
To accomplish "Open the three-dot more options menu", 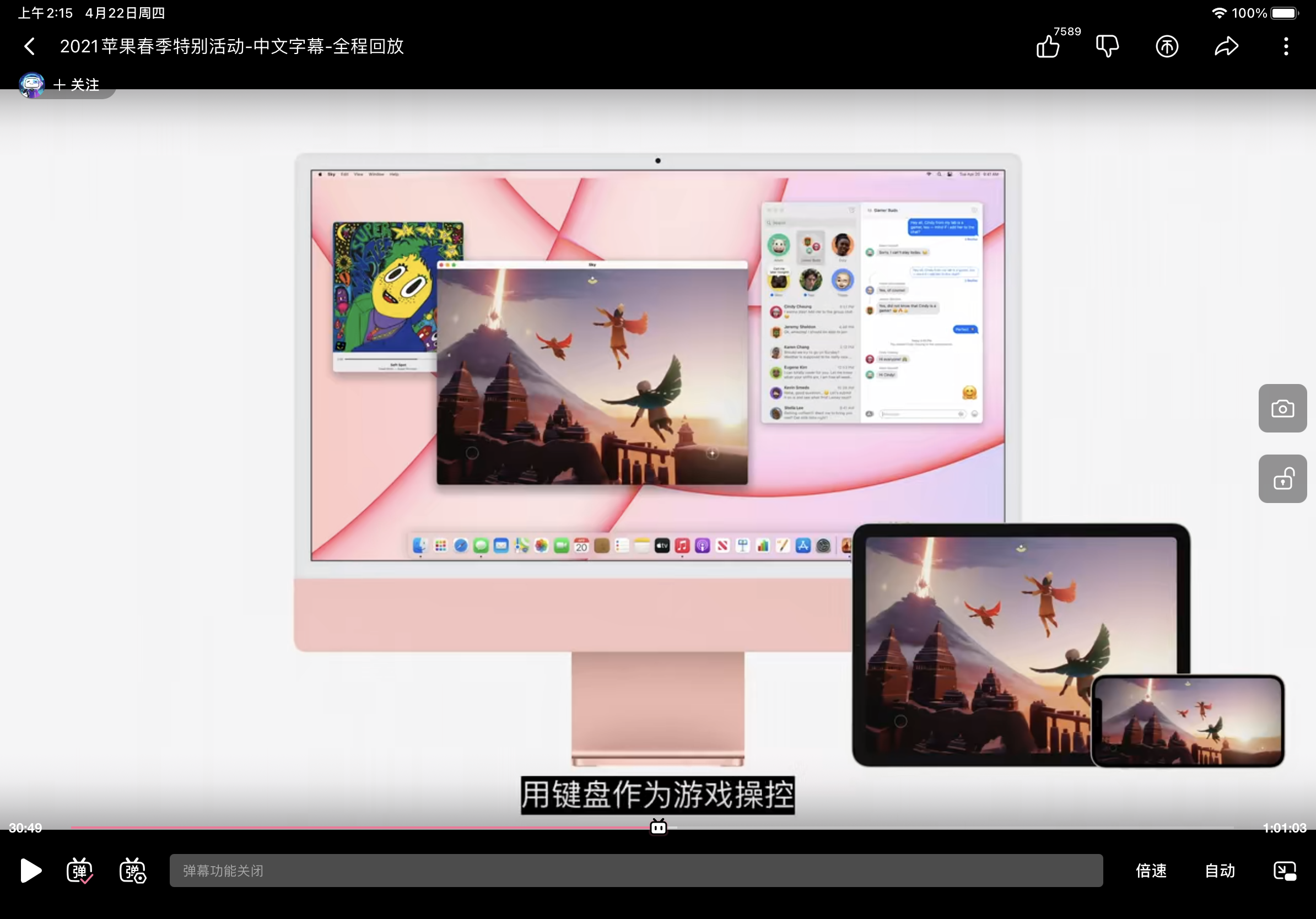I will tap(1286, 46).
